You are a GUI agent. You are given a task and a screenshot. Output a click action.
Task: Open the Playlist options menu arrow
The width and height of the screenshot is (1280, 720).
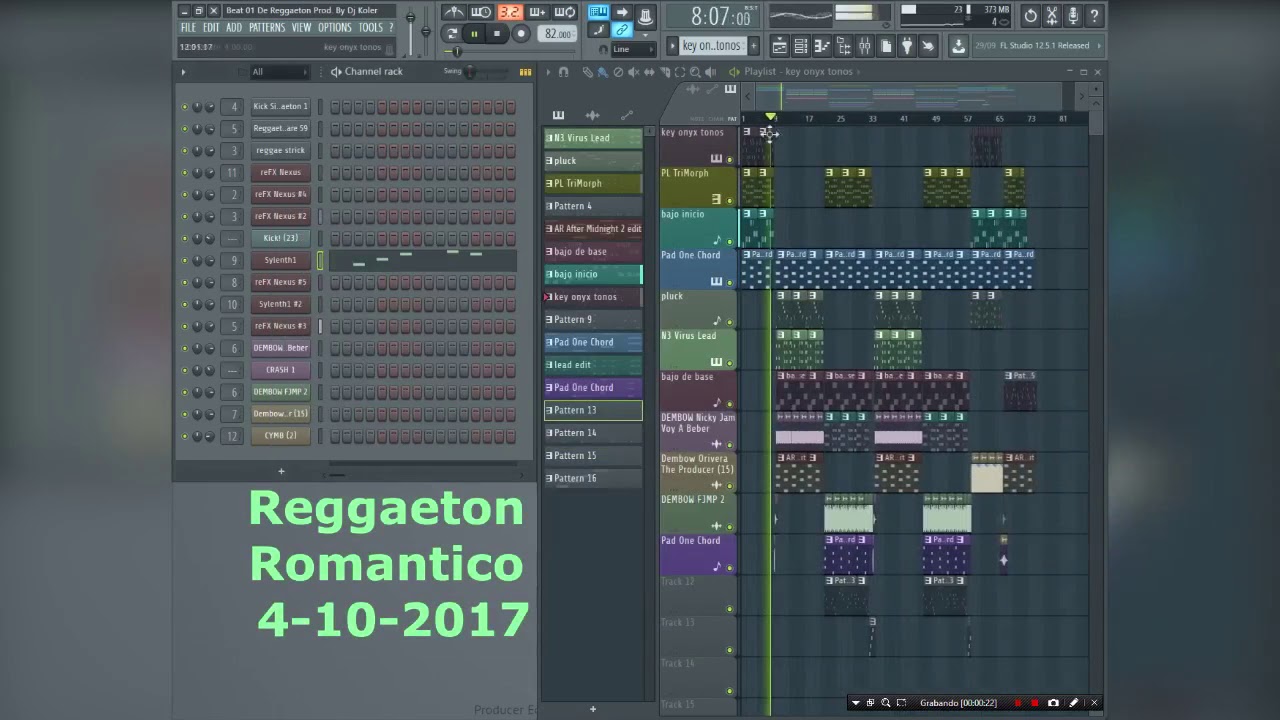[x=547, y=72]
